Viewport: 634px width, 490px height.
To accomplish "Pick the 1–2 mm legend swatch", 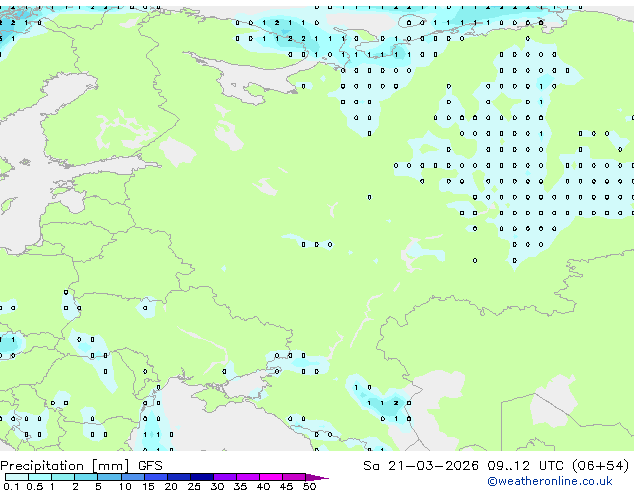I will click(x=63, y=477).
